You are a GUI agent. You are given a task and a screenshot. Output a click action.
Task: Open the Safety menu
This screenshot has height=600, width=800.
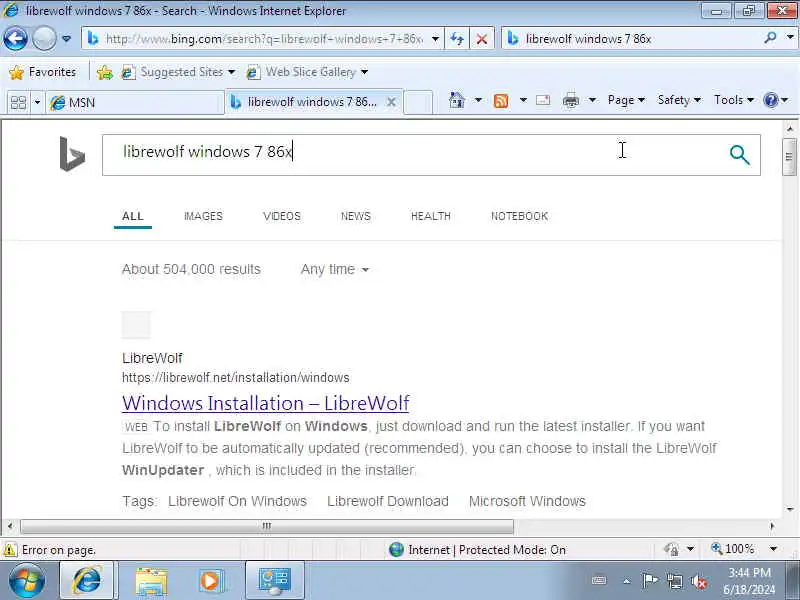(679, 100)
